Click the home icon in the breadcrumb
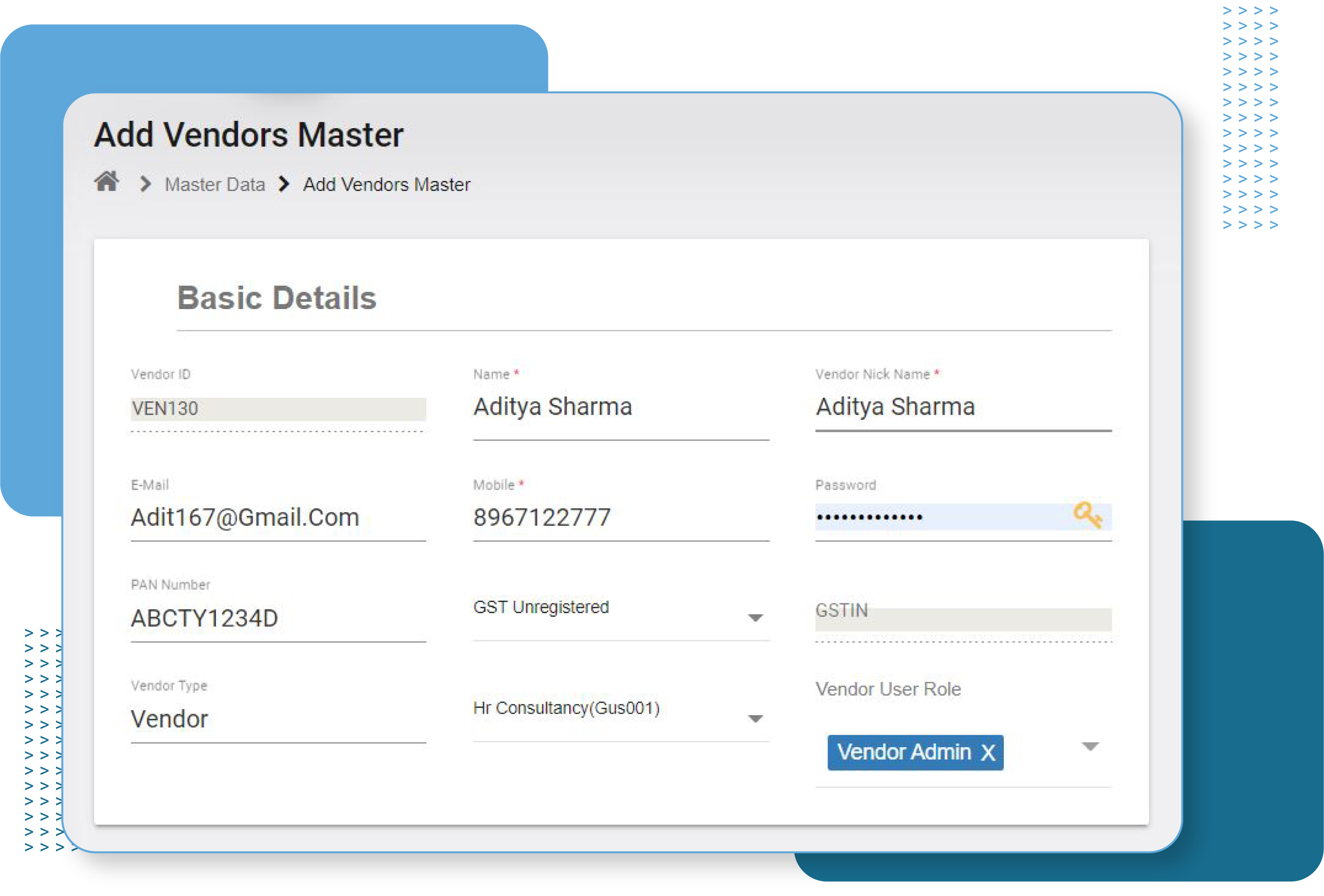Screen dimensions: 1324x896 click(107, 182)
